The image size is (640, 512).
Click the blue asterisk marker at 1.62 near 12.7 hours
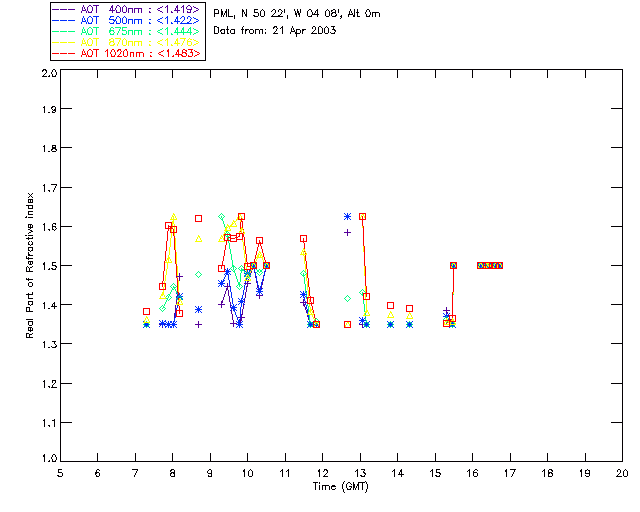pos(347,216)
